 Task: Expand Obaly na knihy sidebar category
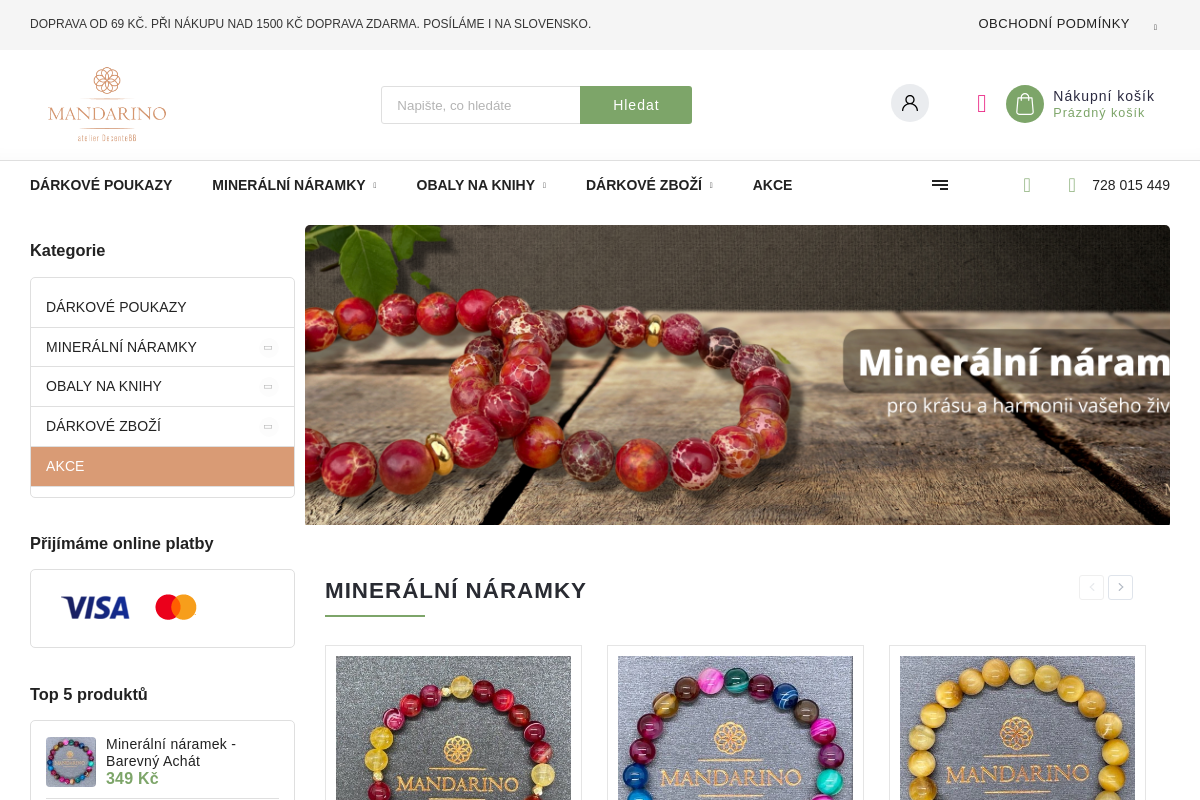tap(268, 386)
